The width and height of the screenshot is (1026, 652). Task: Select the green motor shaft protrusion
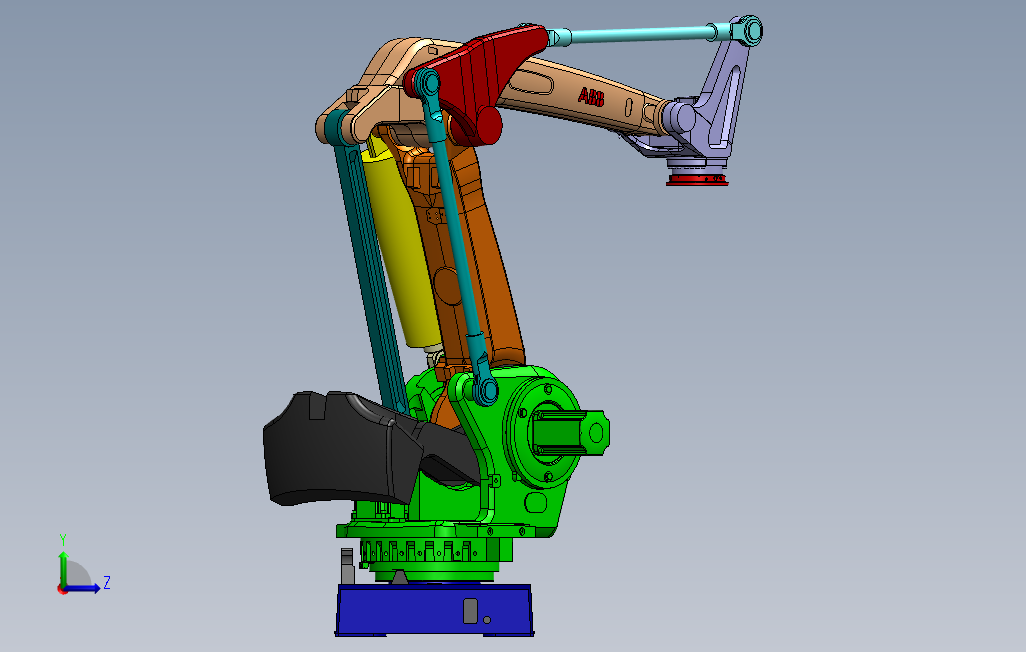pyautogui.click(x=571, y=432)
